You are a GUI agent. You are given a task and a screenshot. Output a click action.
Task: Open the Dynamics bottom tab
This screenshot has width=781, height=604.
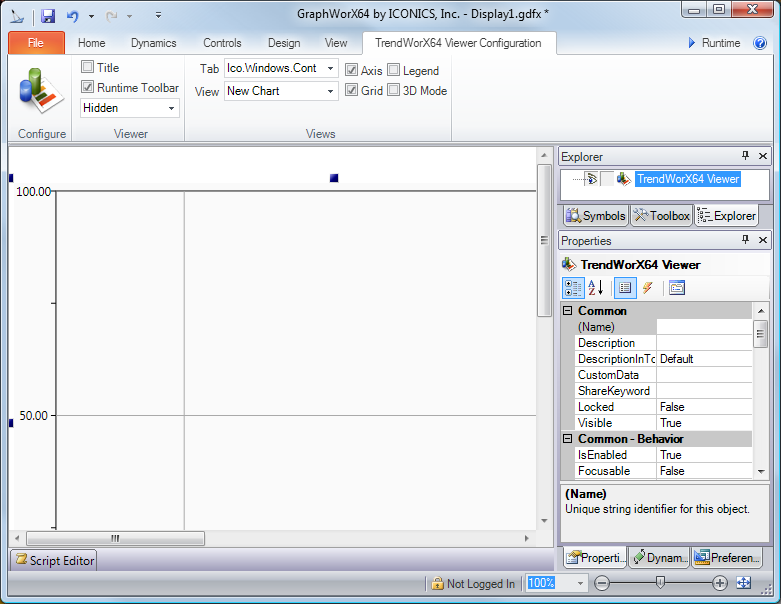point(659,557)
